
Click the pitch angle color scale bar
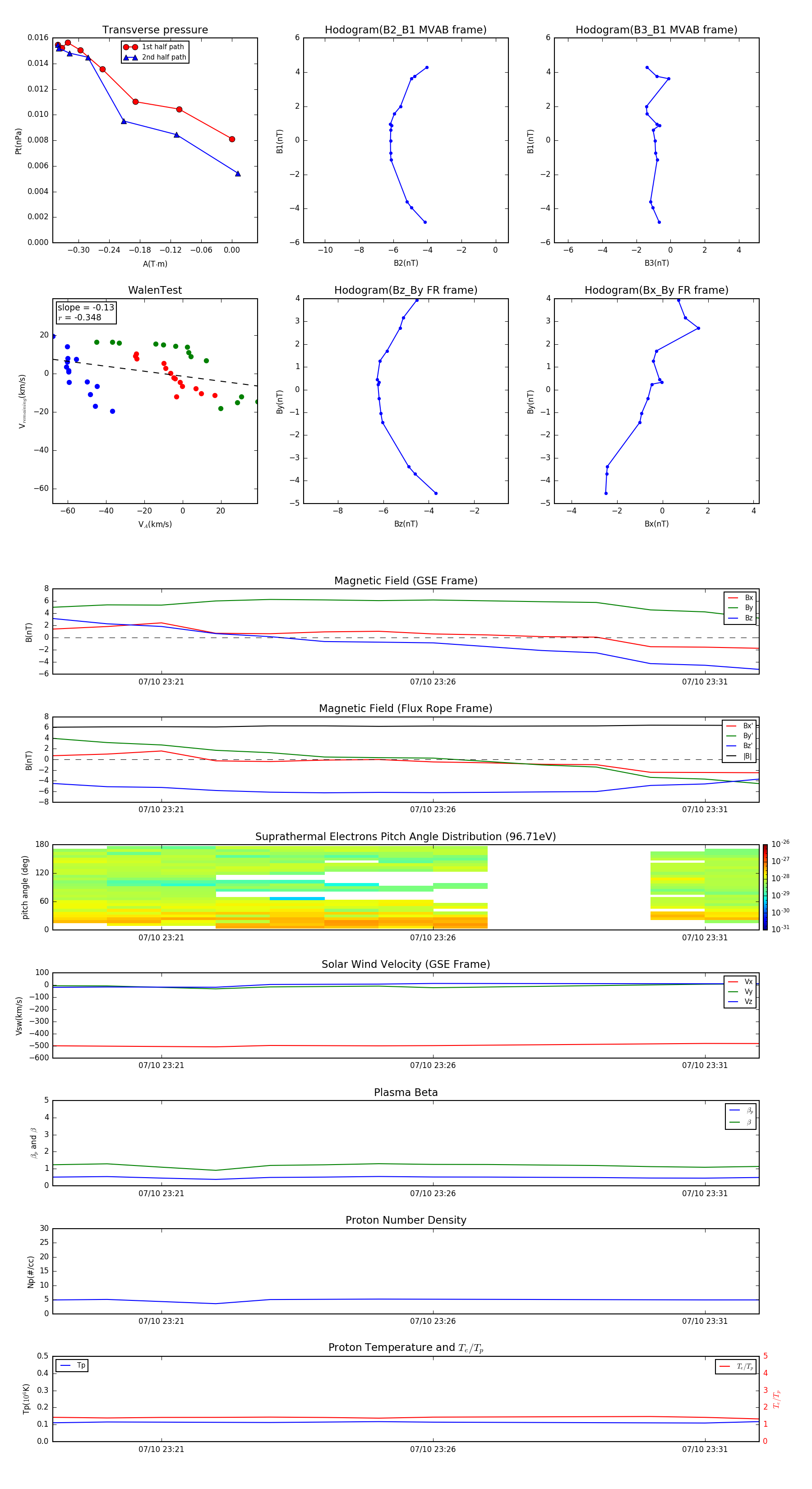click(765, 887)
